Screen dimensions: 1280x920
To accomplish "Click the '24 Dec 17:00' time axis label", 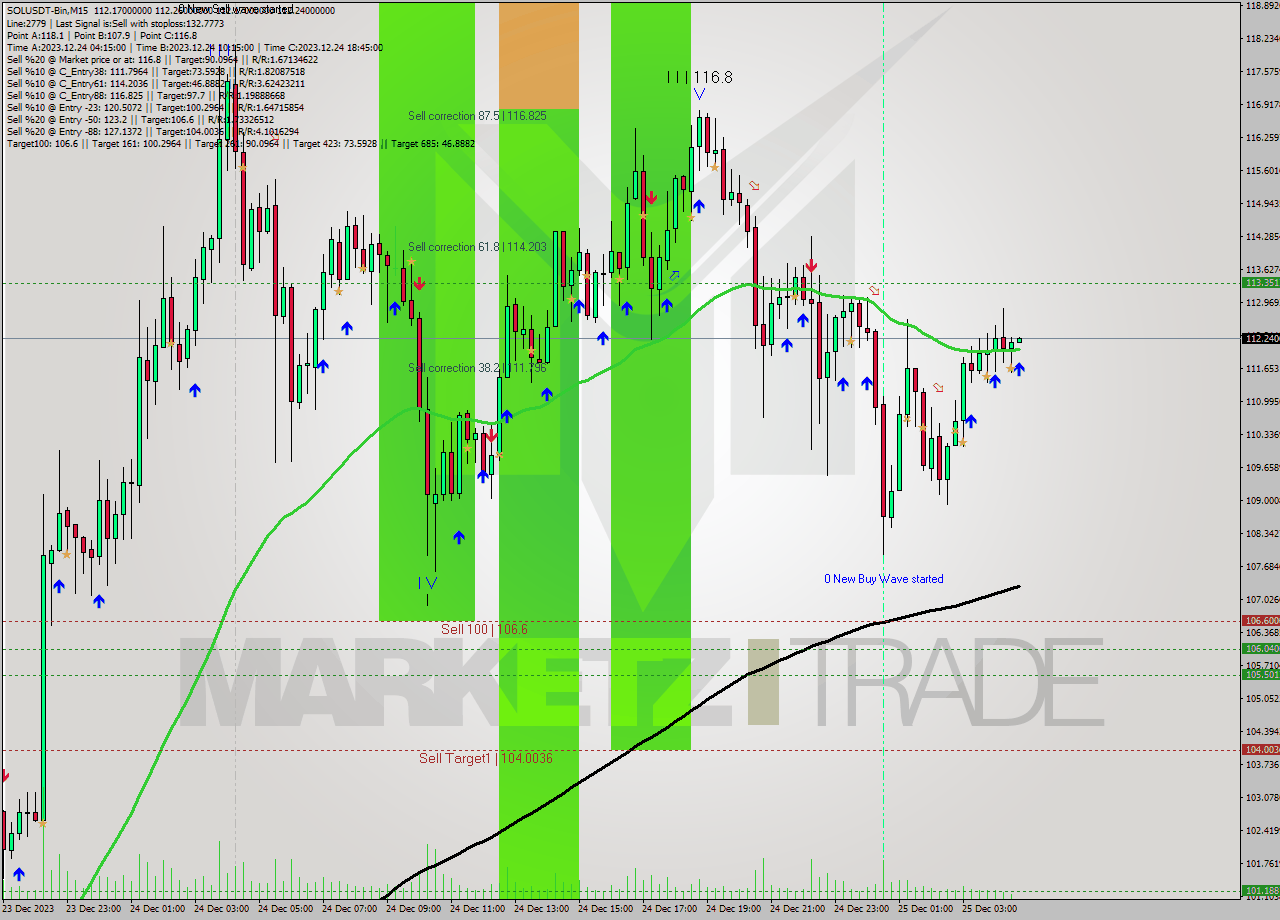I will [669, 909].
